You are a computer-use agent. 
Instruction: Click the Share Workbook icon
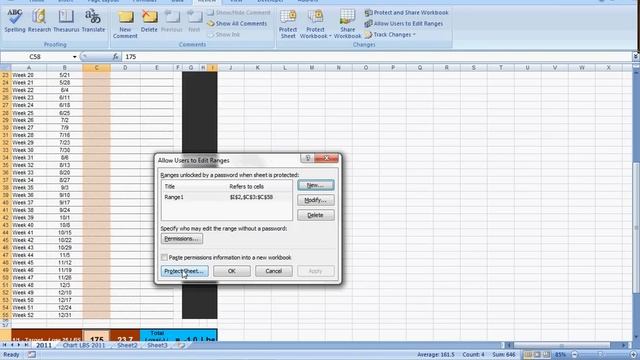347,24
